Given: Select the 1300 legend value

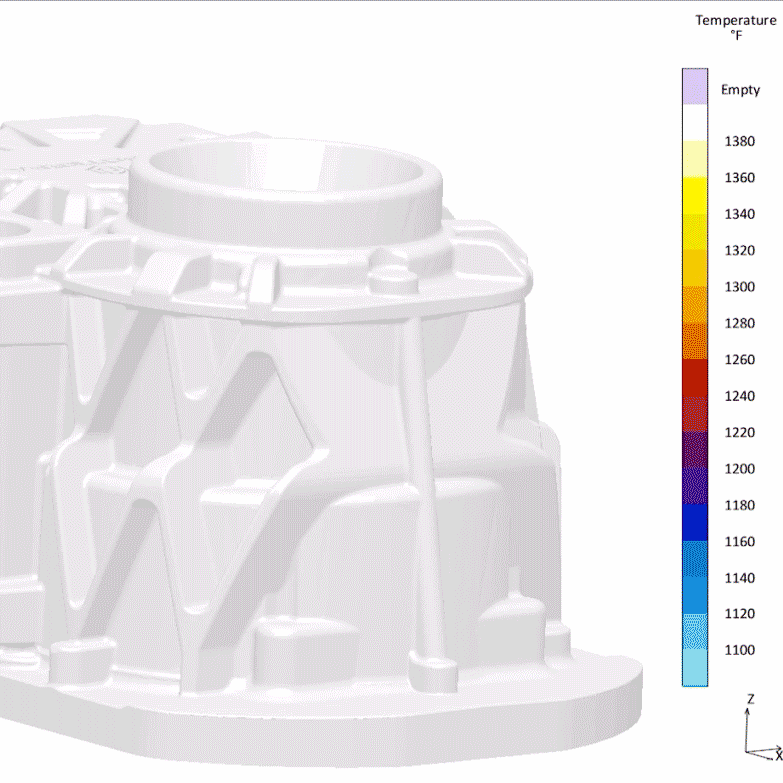Looking at the screenshot, I should 739,287.
